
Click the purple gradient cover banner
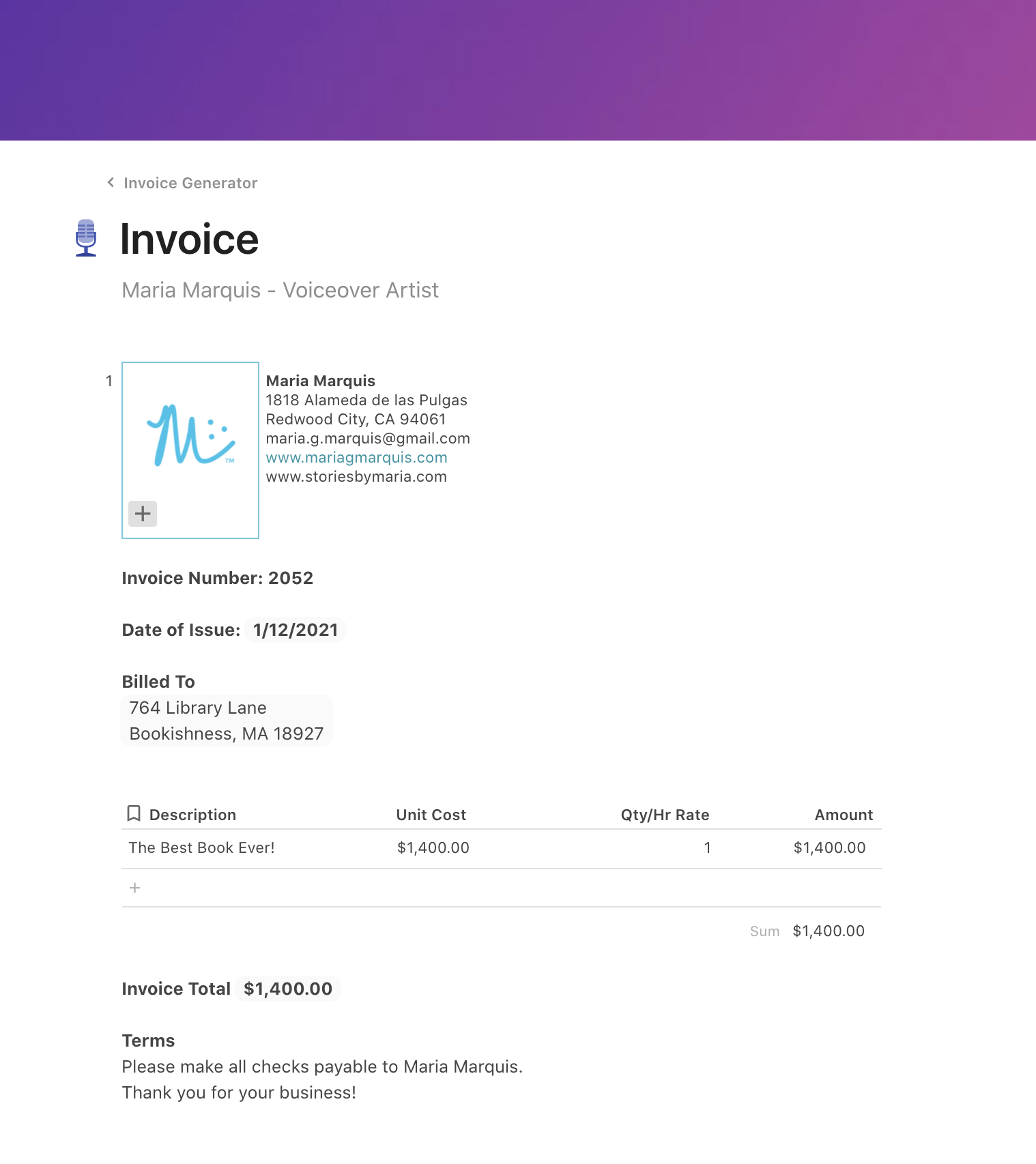[x=518, y=70]
